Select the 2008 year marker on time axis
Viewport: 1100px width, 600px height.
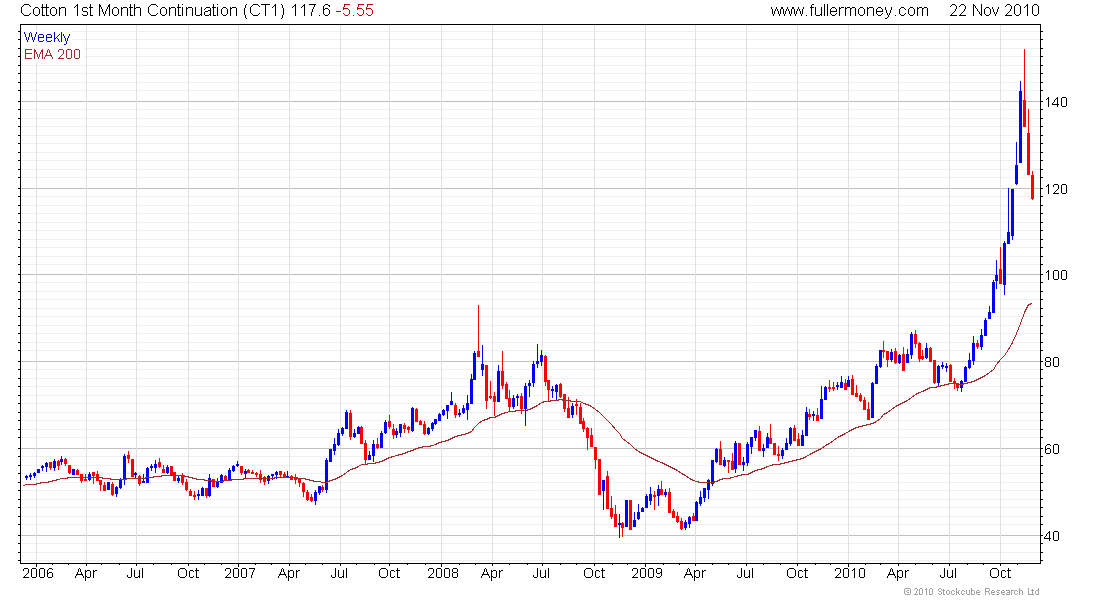pyautogui.click(x=442, y=574)
